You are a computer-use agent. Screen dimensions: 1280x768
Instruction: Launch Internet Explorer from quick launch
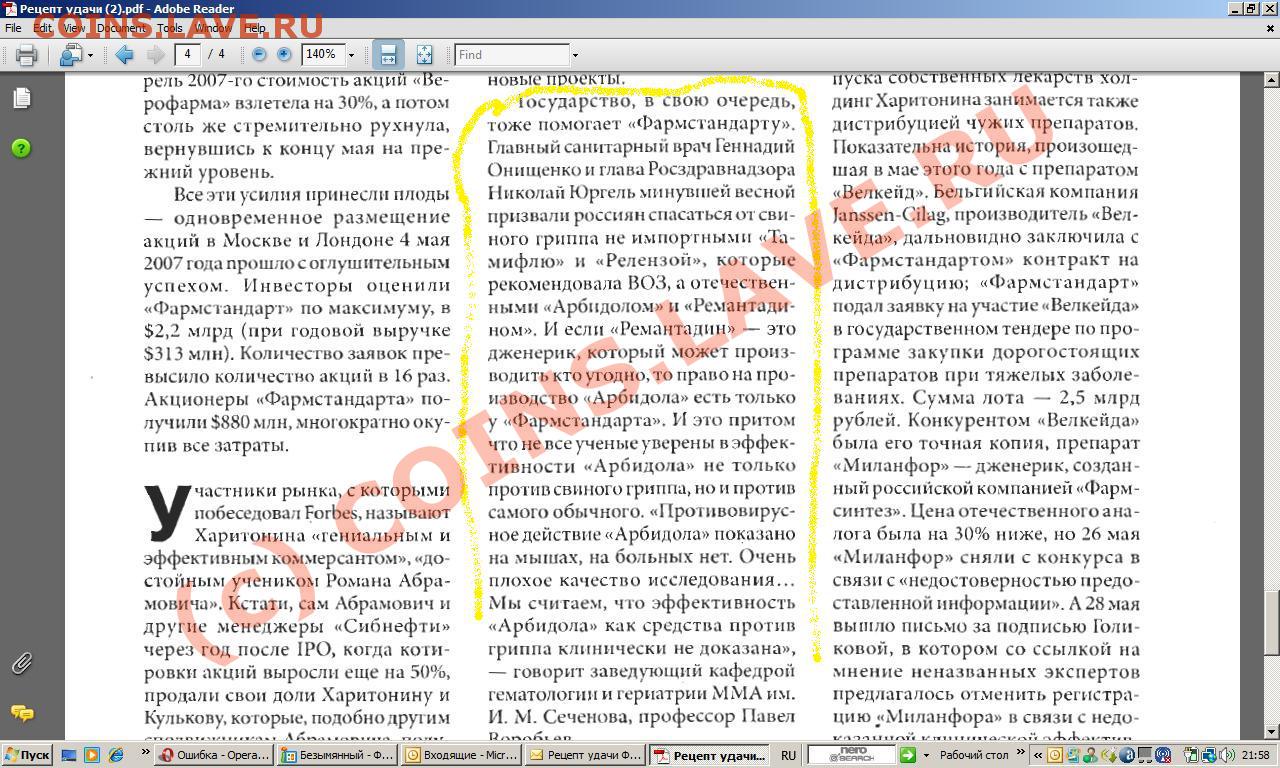(116, 756)
